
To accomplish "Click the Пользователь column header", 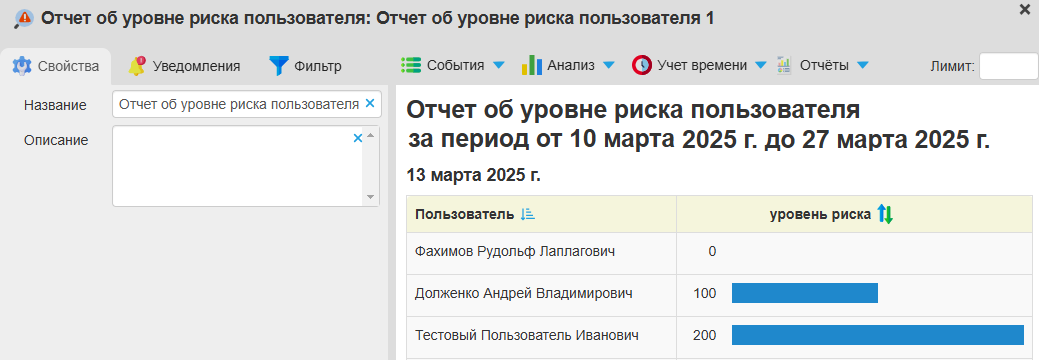I will point(541,214).
